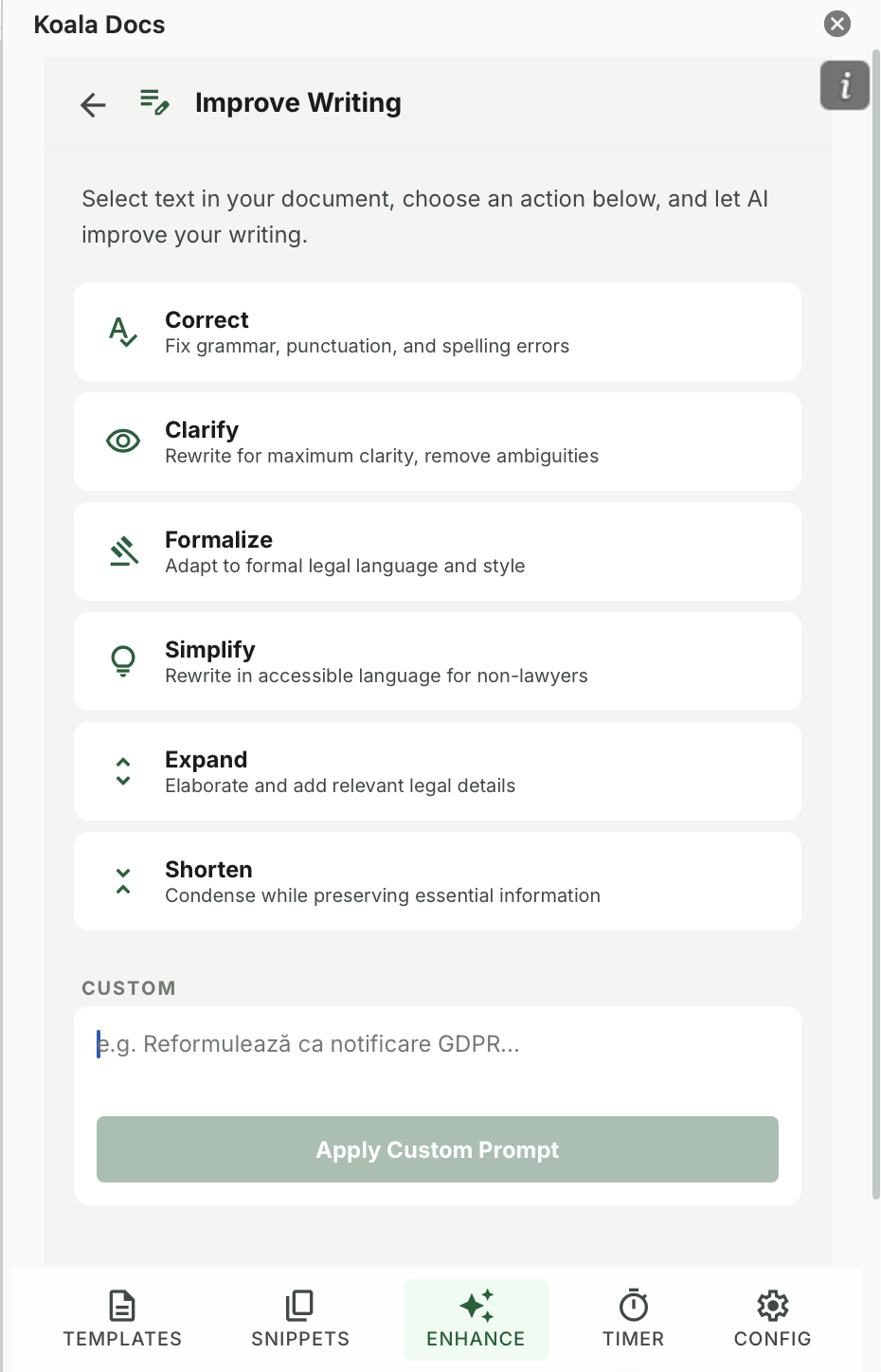Select the Expand chevrons icon
Screen dimensions: 881x1372
point(122,770)
